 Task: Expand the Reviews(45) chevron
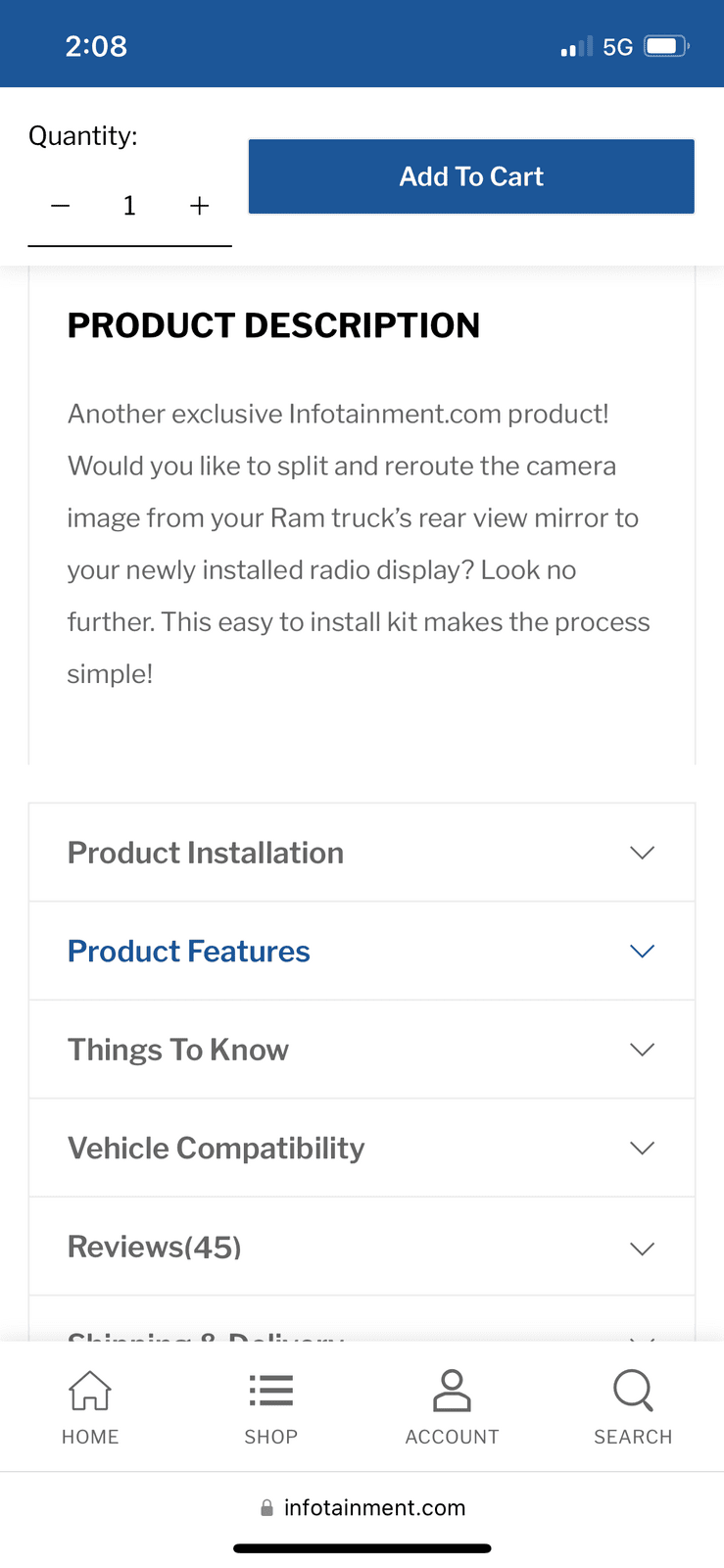642,1248
